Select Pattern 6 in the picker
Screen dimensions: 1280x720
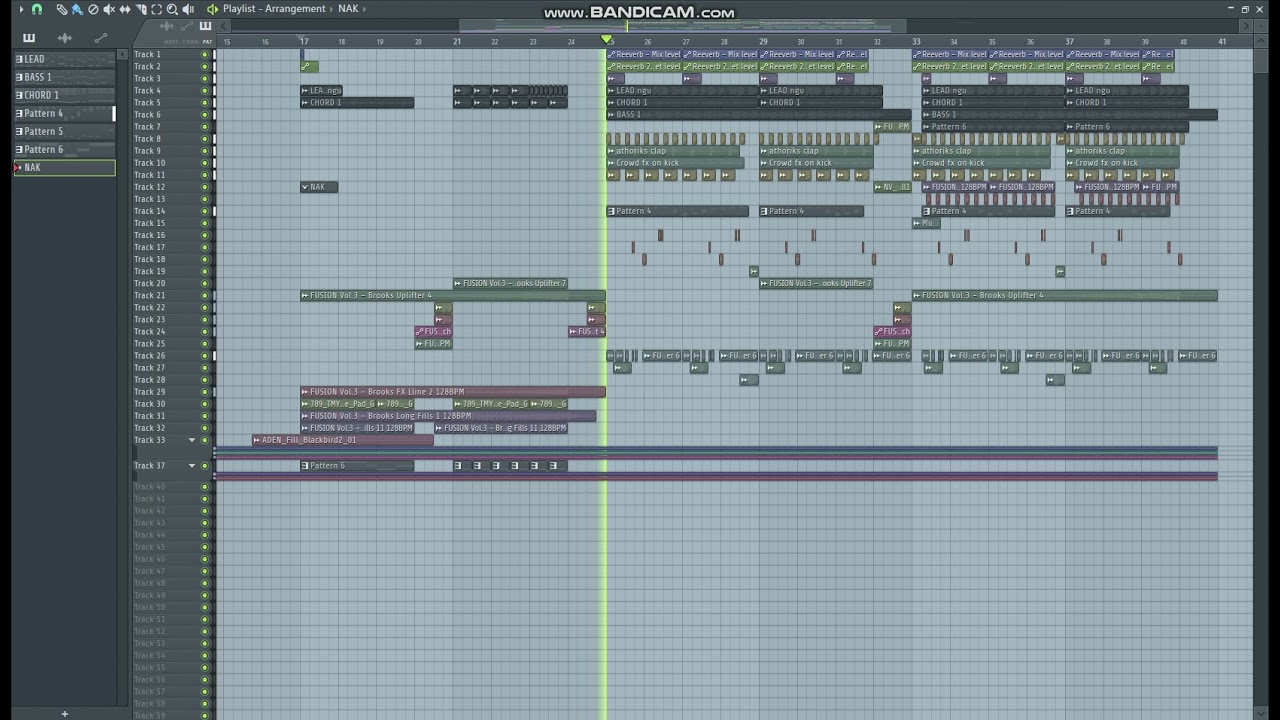64,149
